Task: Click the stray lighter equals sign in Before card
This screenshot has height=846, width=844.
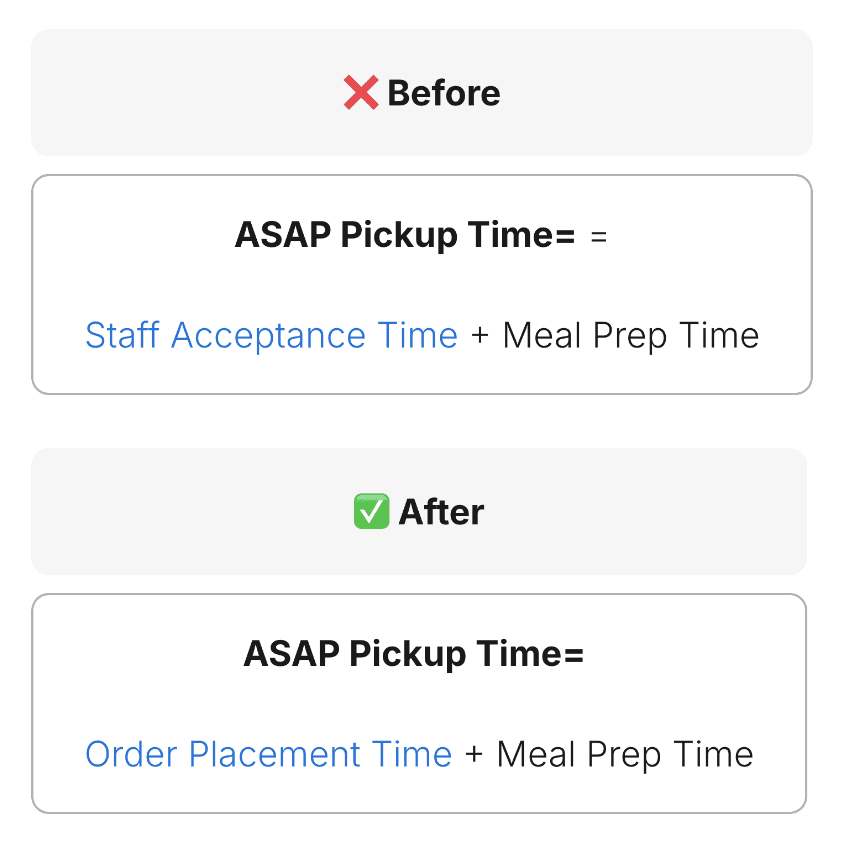Action: click(x=599, y=237)
